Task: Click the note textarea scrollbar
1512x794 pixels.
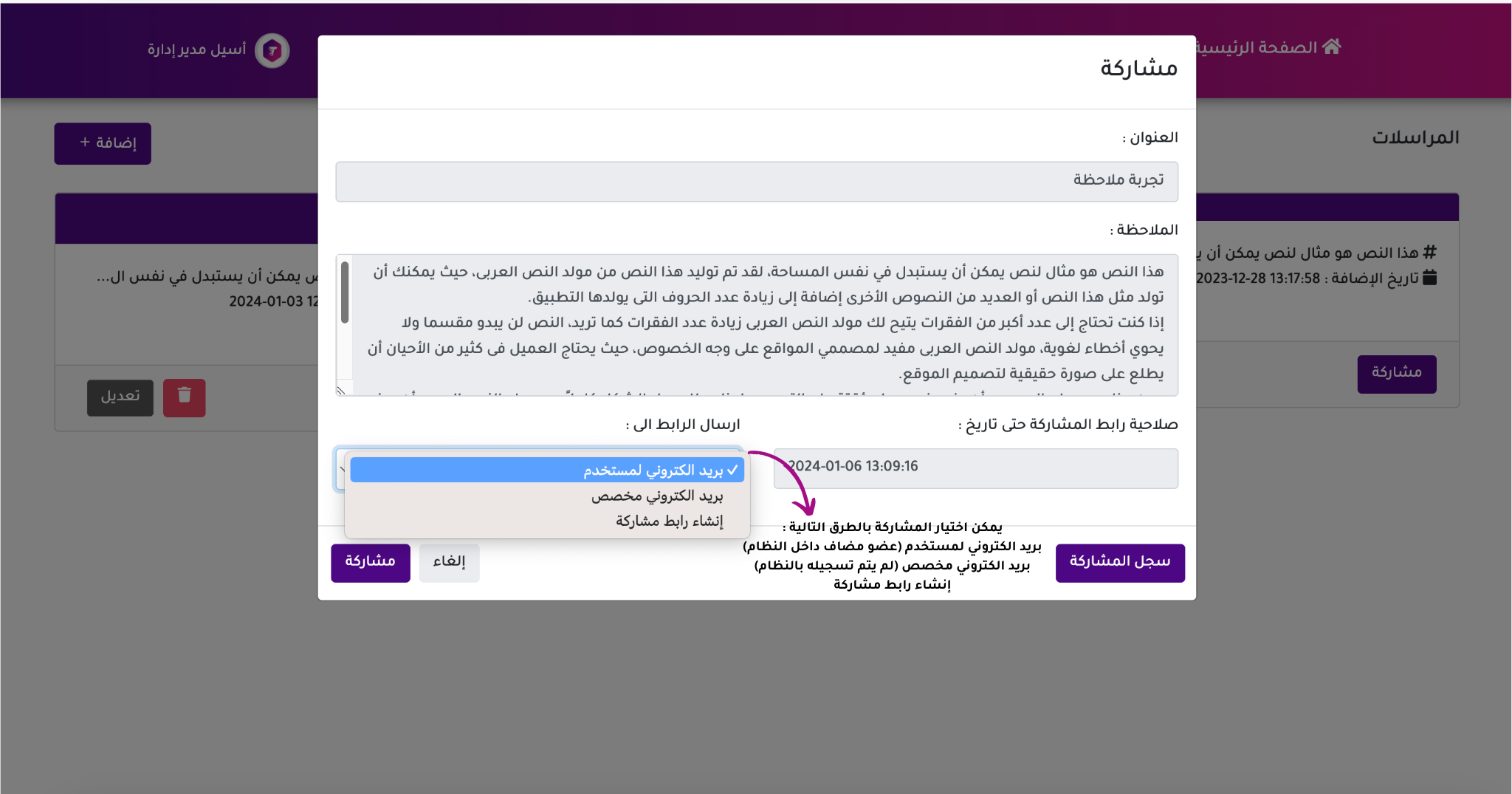Action: click(345, 292)
